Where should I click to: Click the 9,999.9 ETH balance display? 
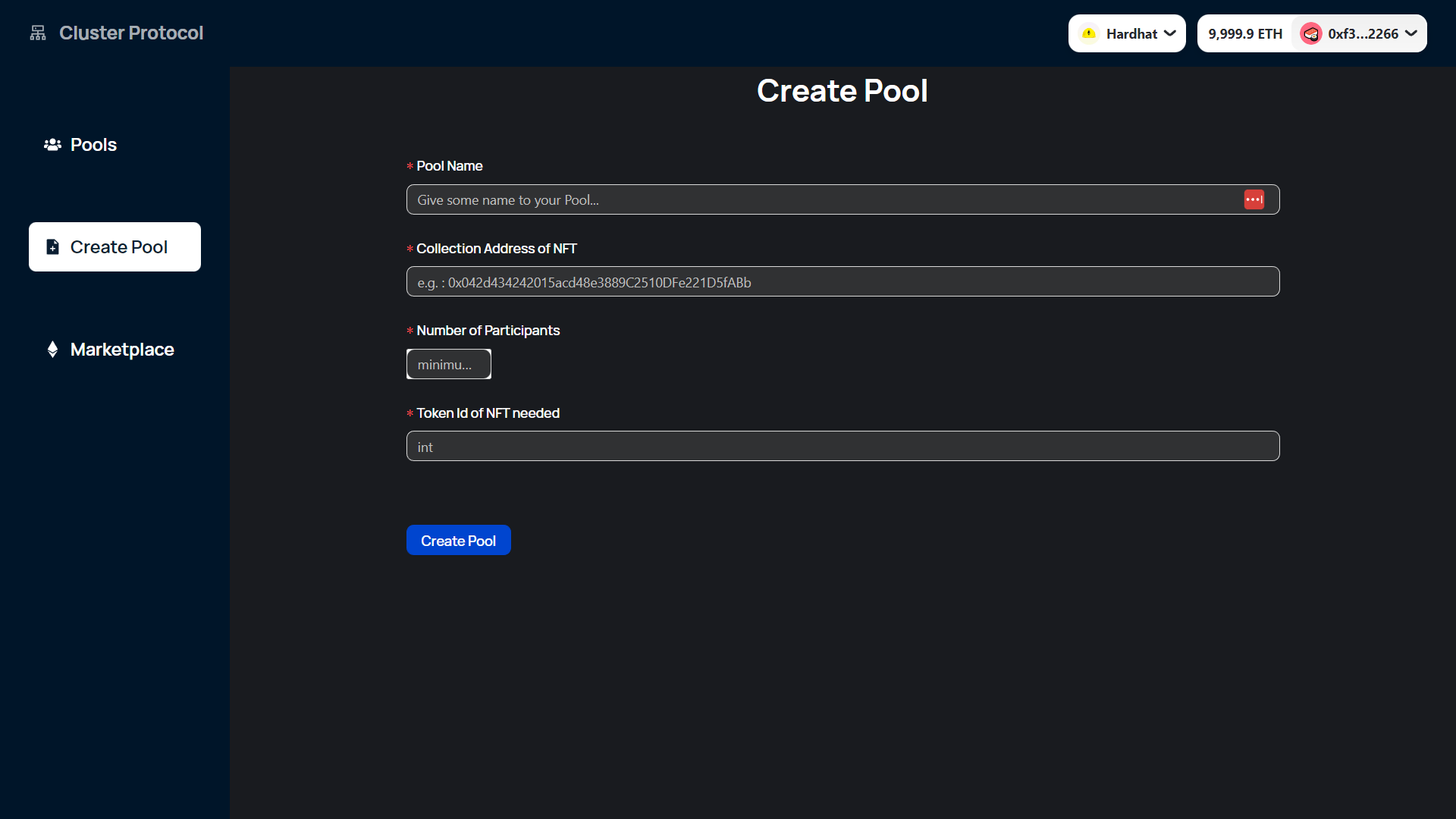point(1244,33)
